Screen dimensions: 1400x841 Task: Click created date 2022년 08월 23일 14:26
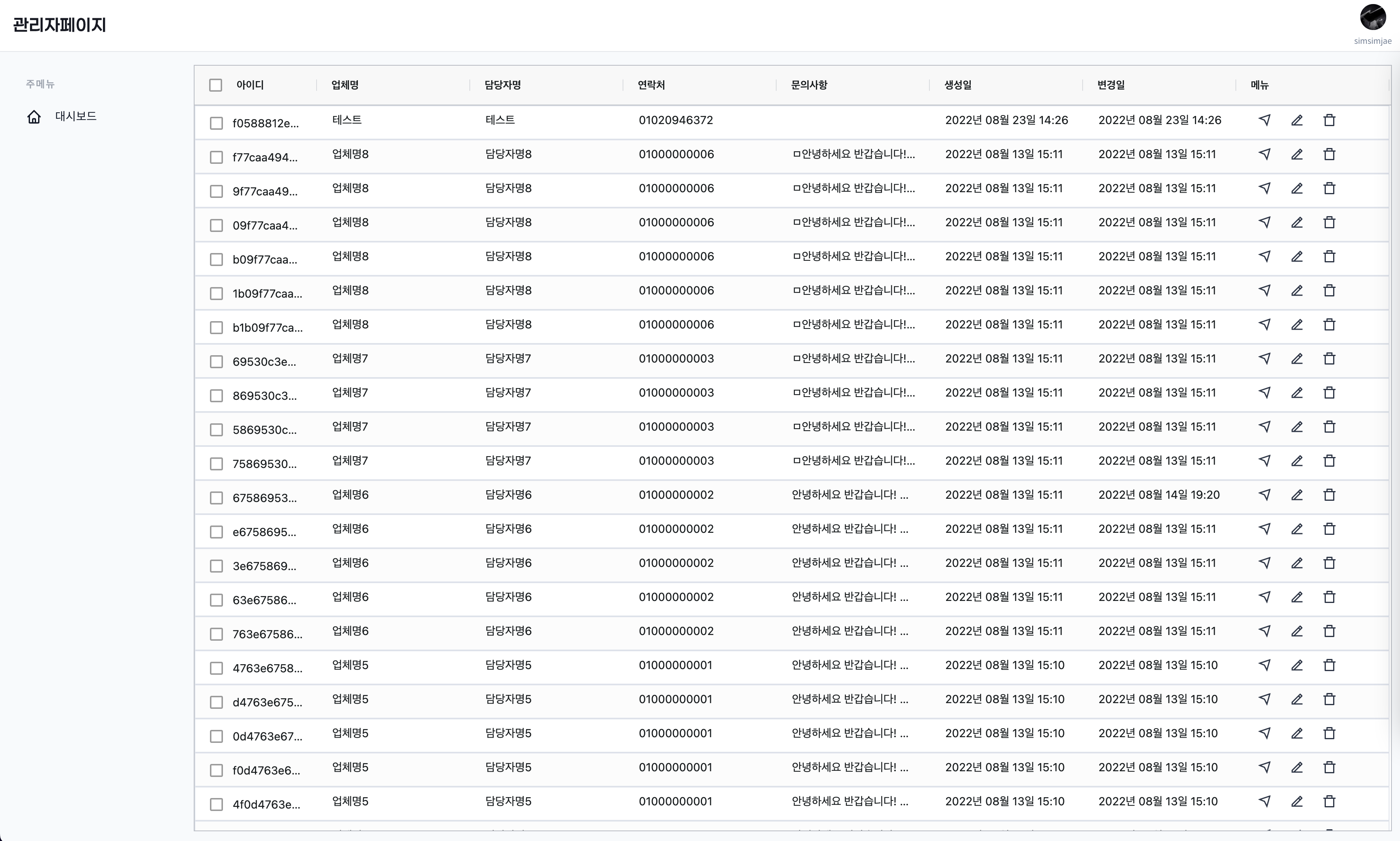pyautogui.click(x=1006, y=120)
